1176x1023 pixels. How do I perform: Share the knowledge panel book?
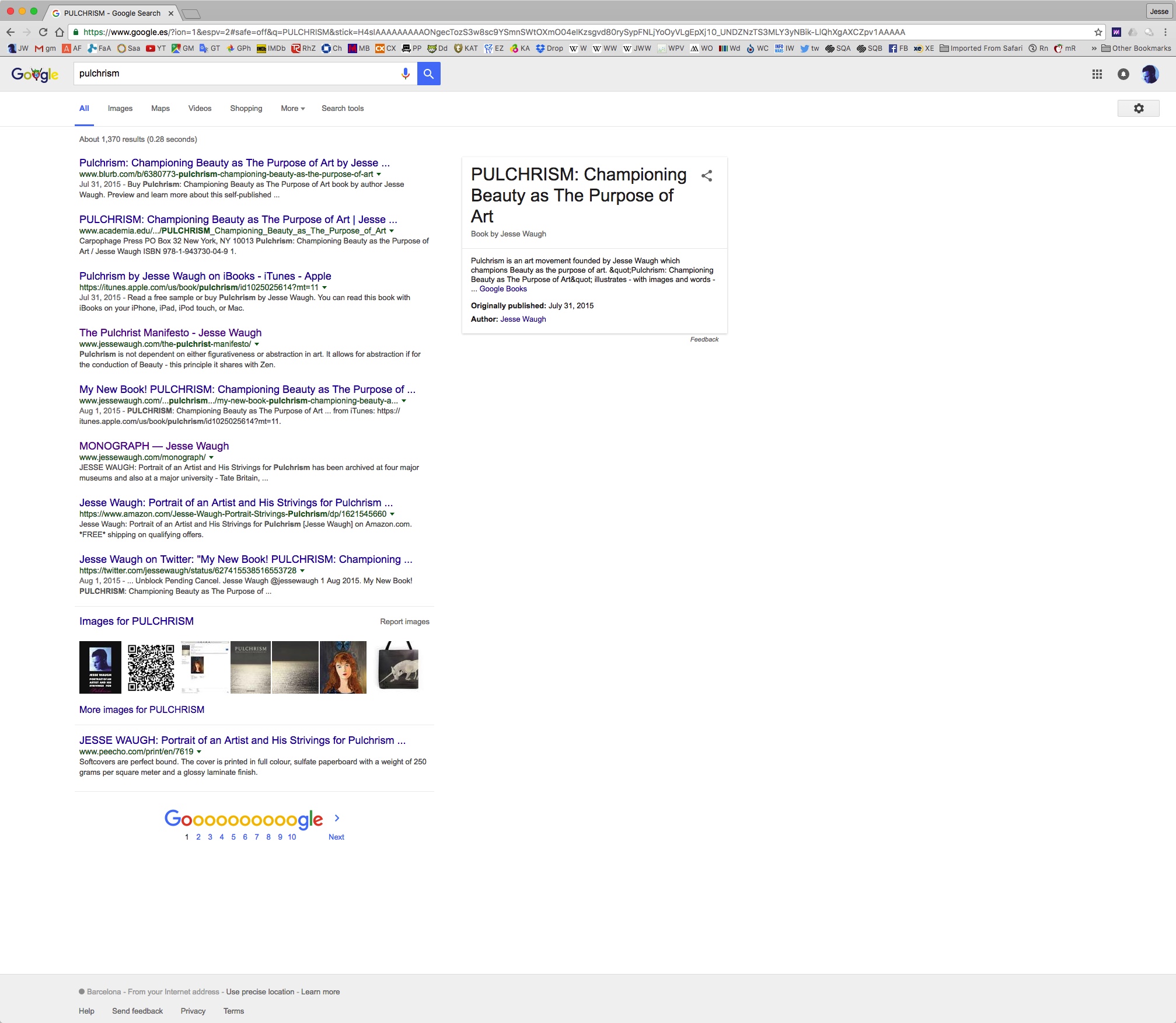[707, 176]
